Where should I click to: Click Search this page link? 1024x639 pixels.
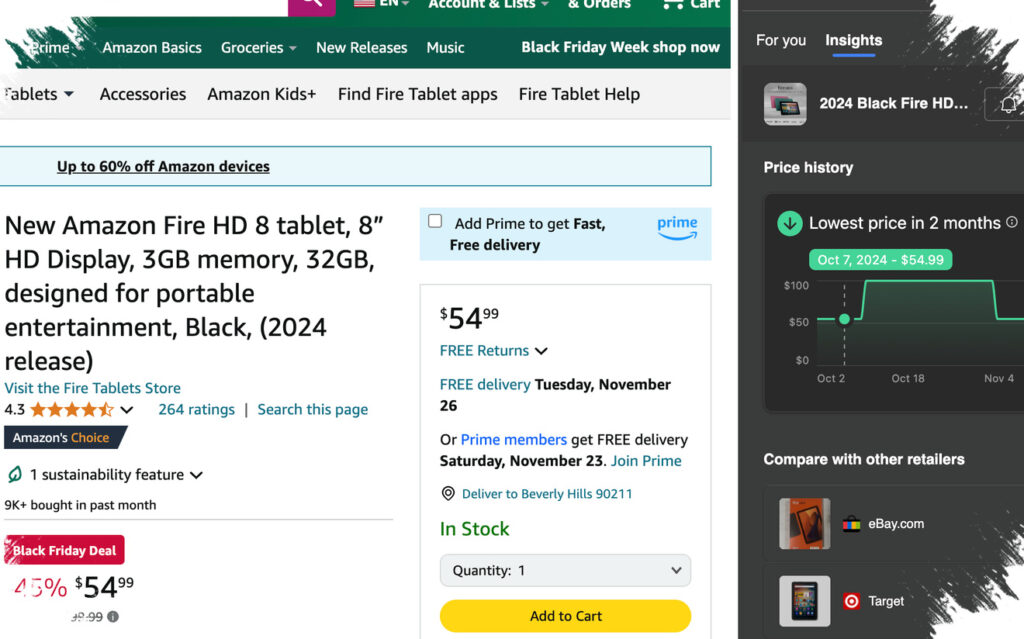coord(313,410)
